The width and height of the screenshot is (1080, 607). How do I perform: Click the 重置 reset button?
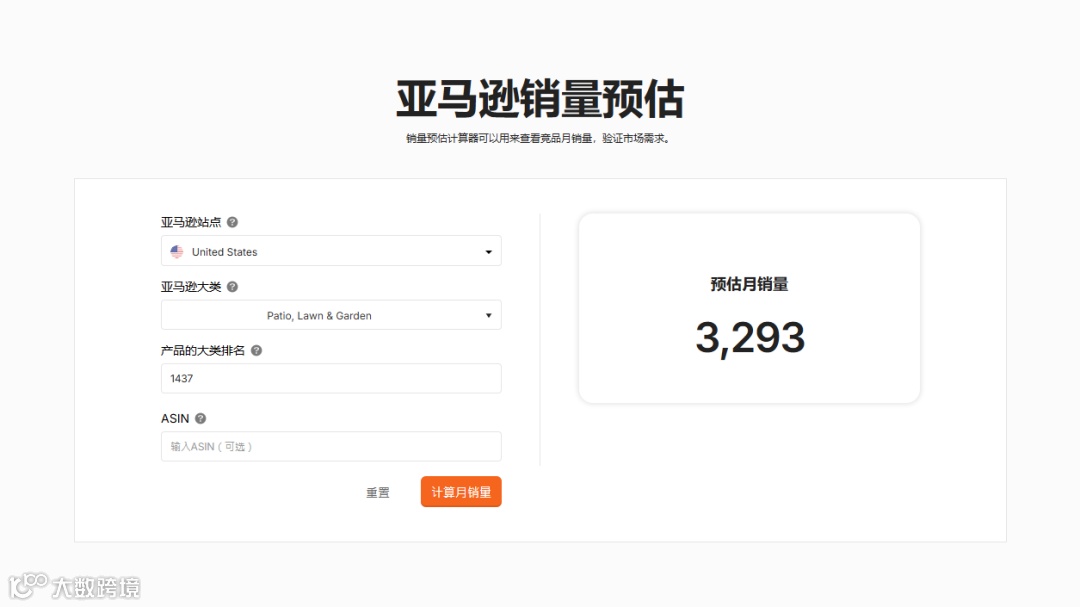click(x=377, y=492)
